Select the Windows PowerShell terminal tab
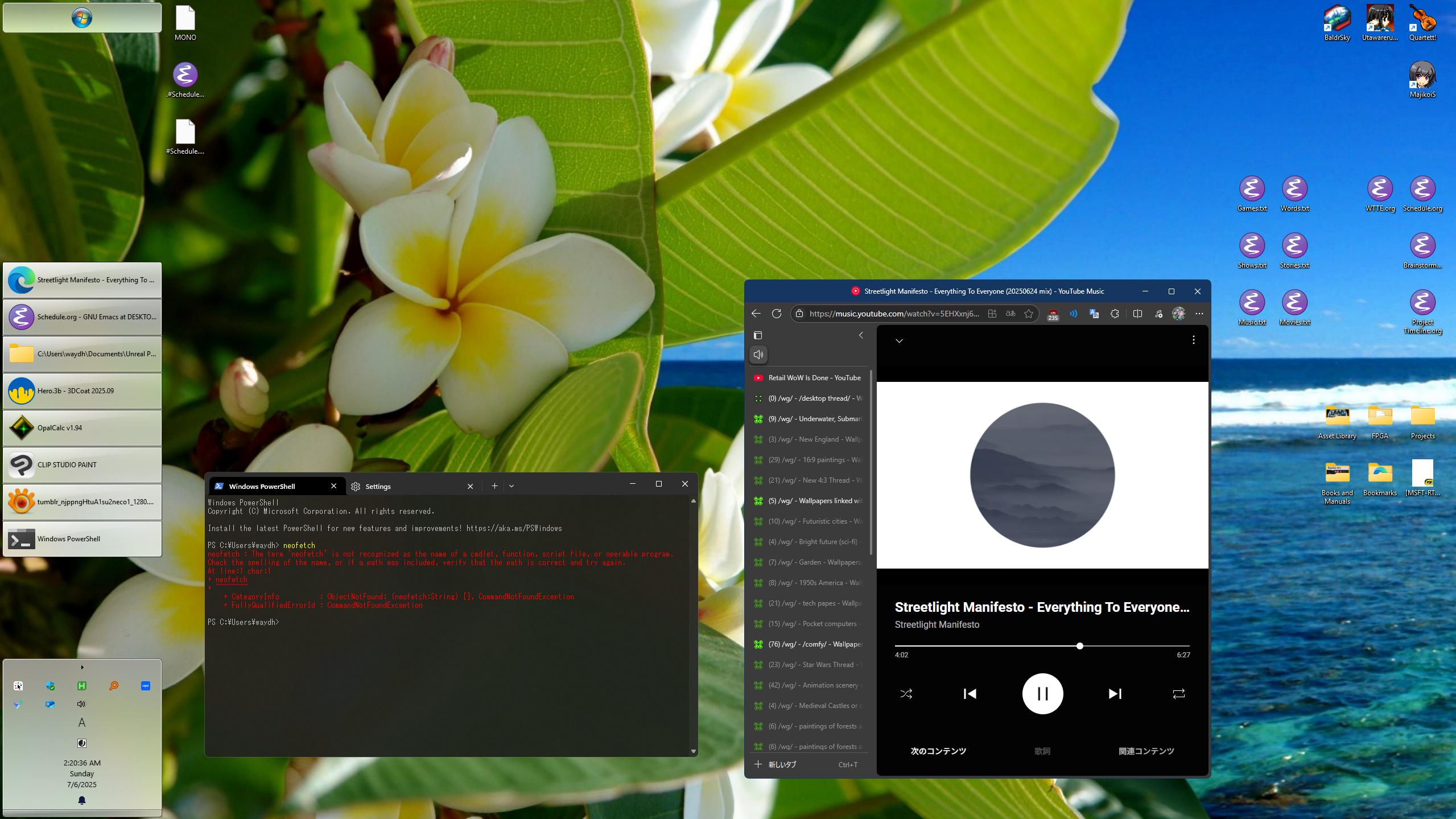The image size is (1456, 819). point(276,486)
